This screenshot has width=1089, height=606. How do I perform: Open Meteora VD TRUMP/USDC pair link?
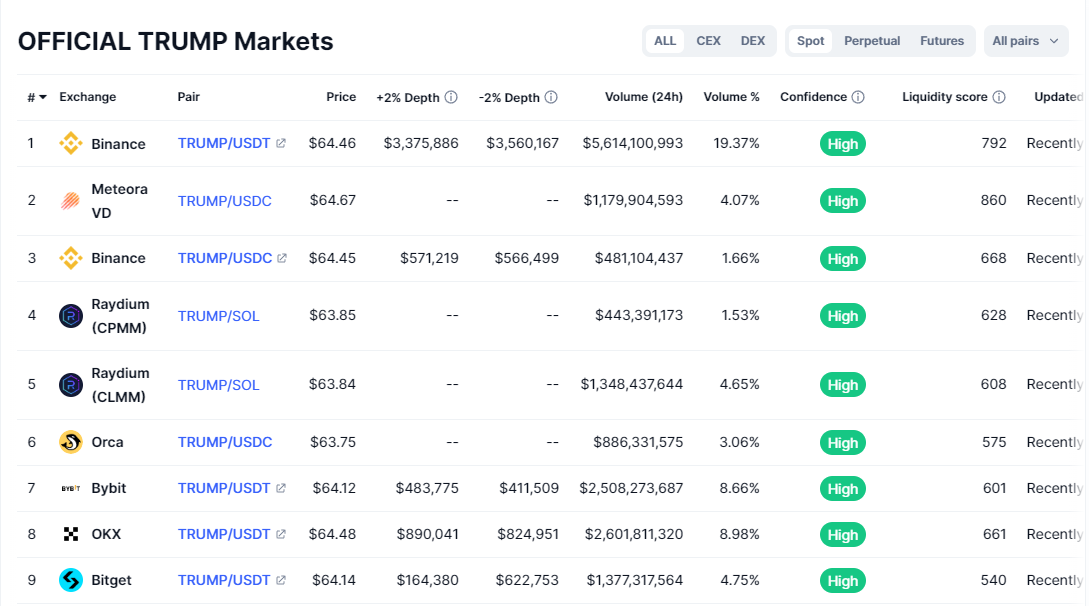pyautogui.click(x=224, y=201)
